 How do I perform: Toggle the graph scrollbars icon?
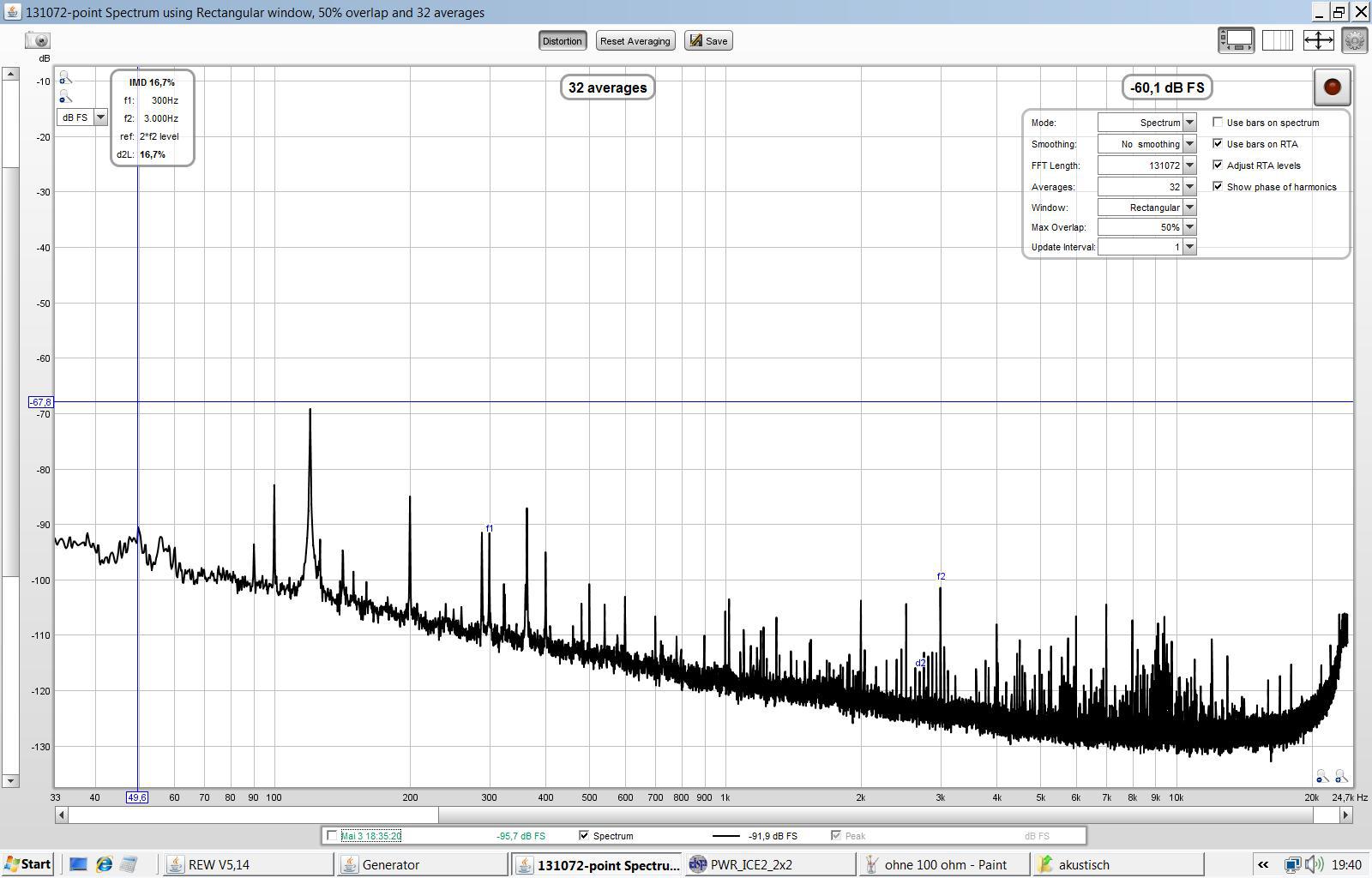[1236, 40]
